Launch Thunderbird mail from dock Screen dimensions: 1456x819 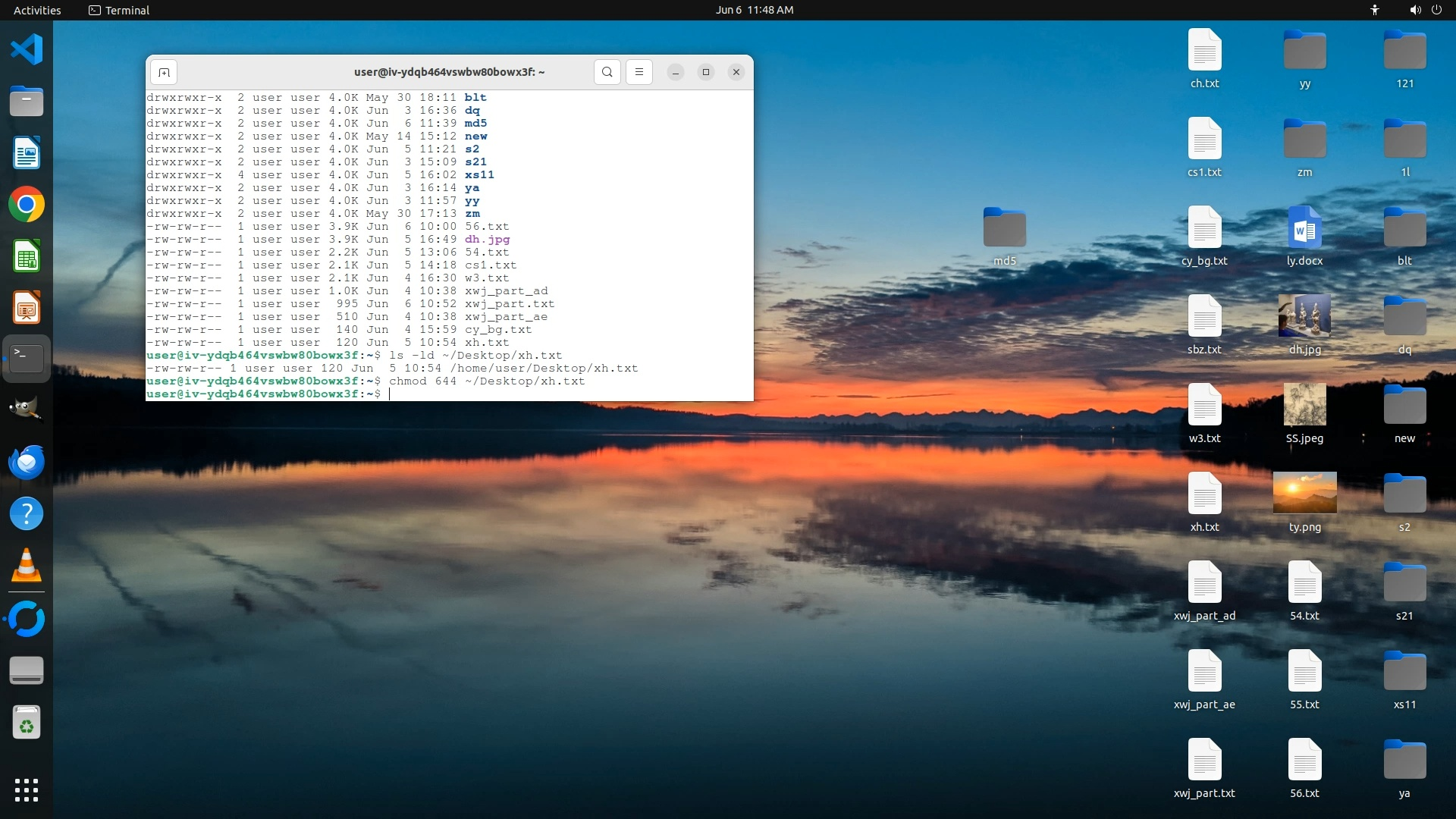tap(27, 462)
